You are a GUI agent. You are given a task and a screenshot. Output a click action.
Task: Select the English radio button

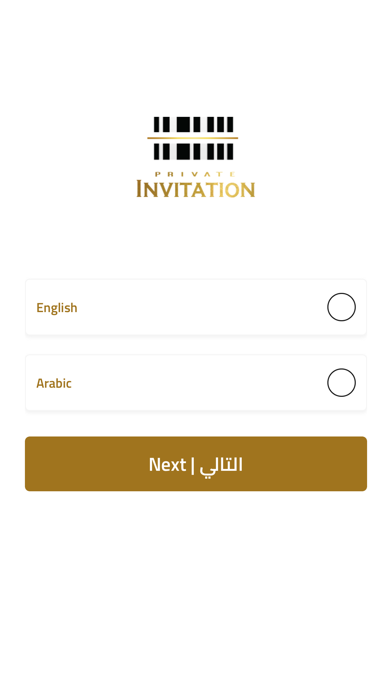pyautogui.click(x=341, y=307)
